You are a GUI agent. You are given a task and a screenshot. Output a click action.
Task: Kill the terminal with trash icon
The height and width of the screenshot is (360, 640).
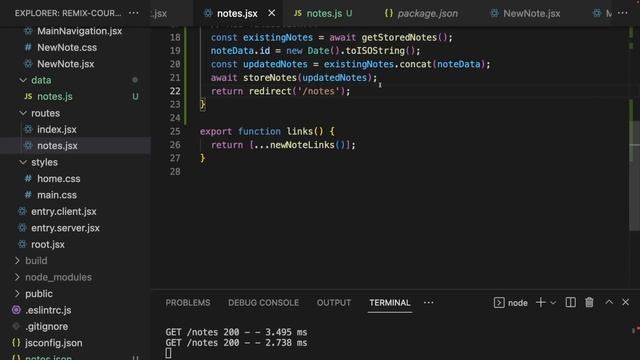(x=589, y=302)
